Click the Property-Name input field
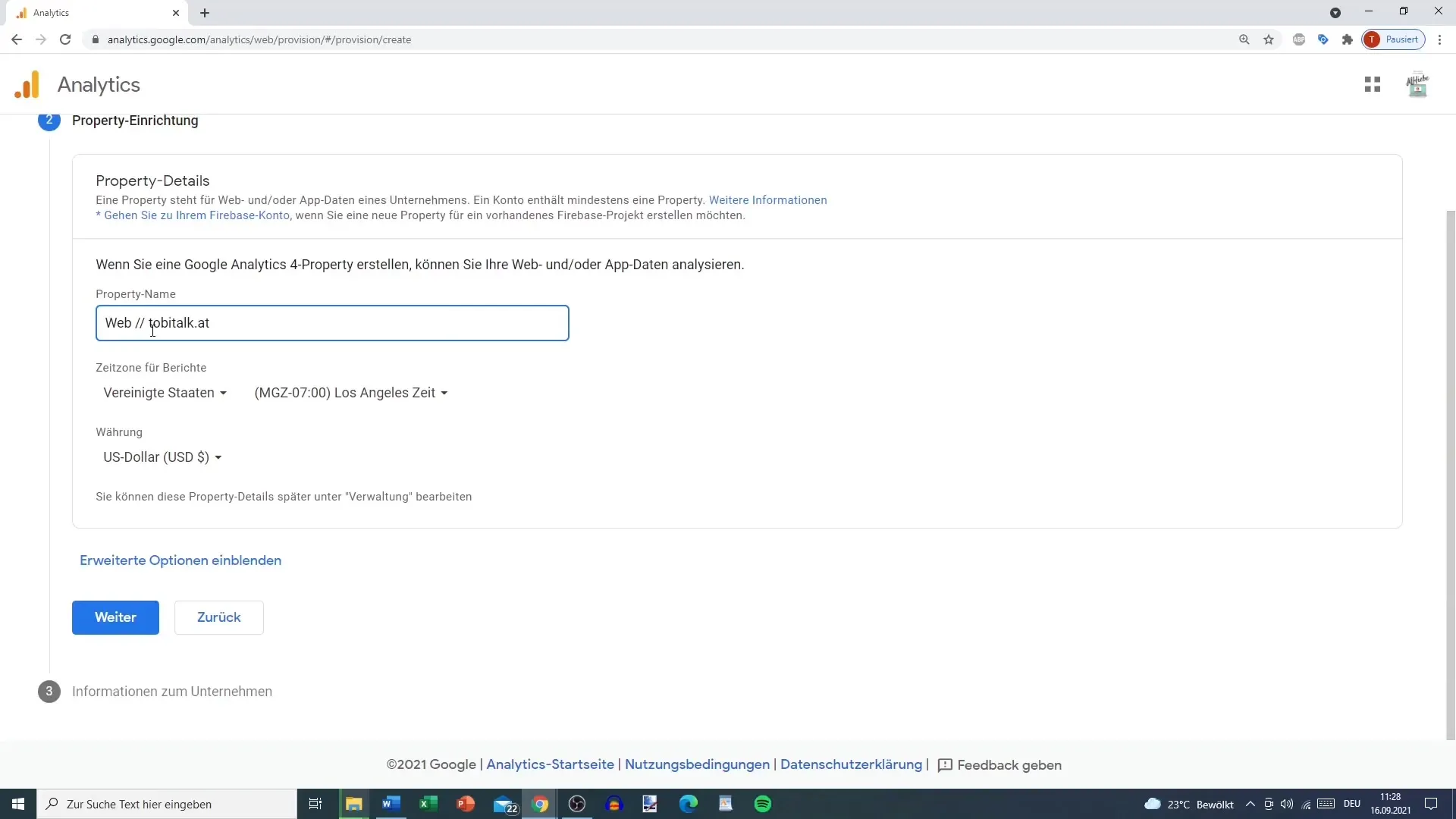Screen dimensions: 1456x819 tap(332, 322)
